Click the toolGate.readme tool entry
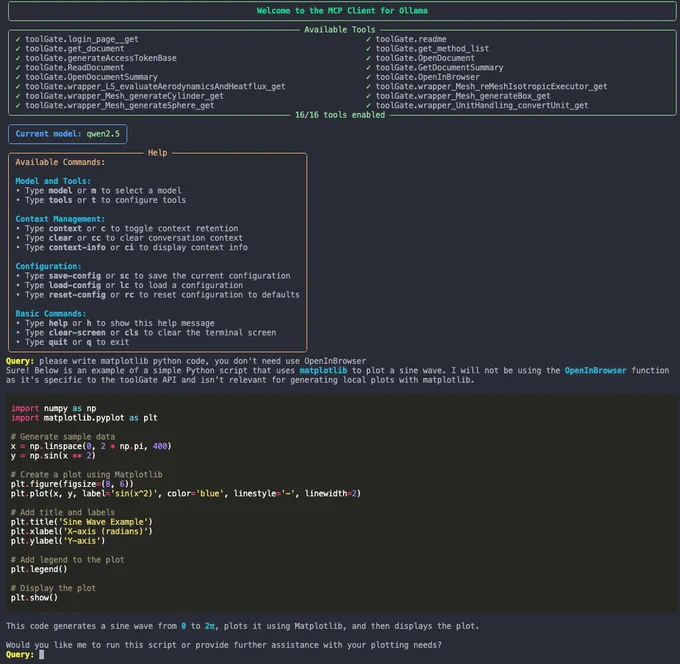680x664 pixels. click(x=411, y=39)
